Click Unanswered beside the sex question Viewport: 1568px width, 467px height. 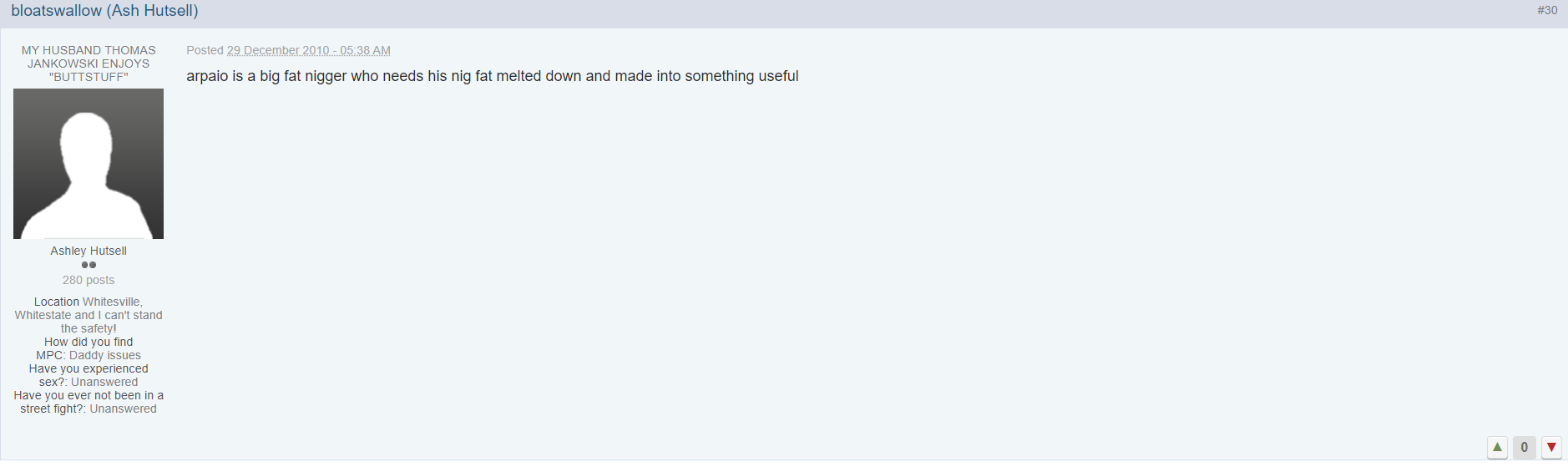click(104, 382)
